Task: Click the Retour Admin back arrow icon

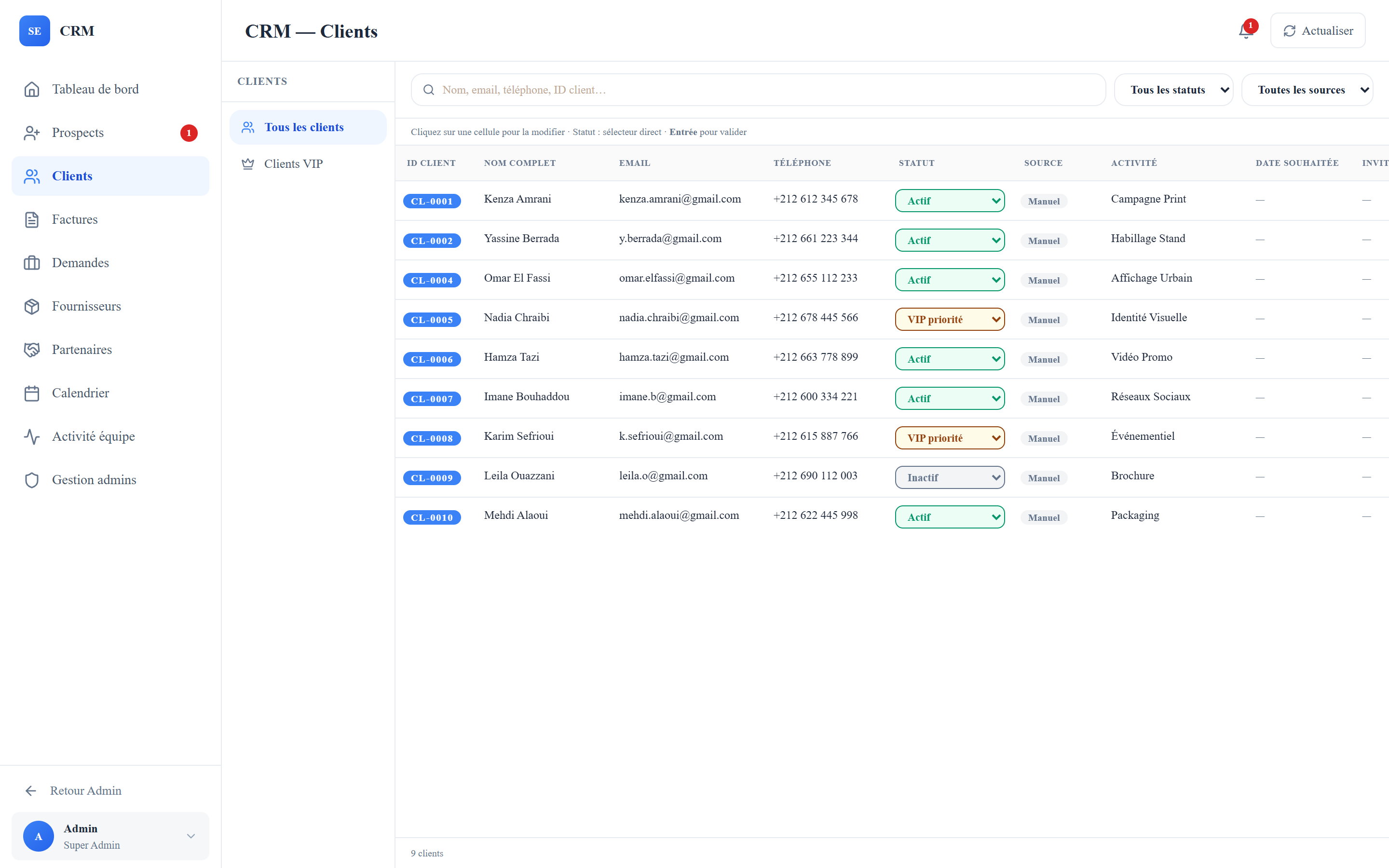Action: 31,791
